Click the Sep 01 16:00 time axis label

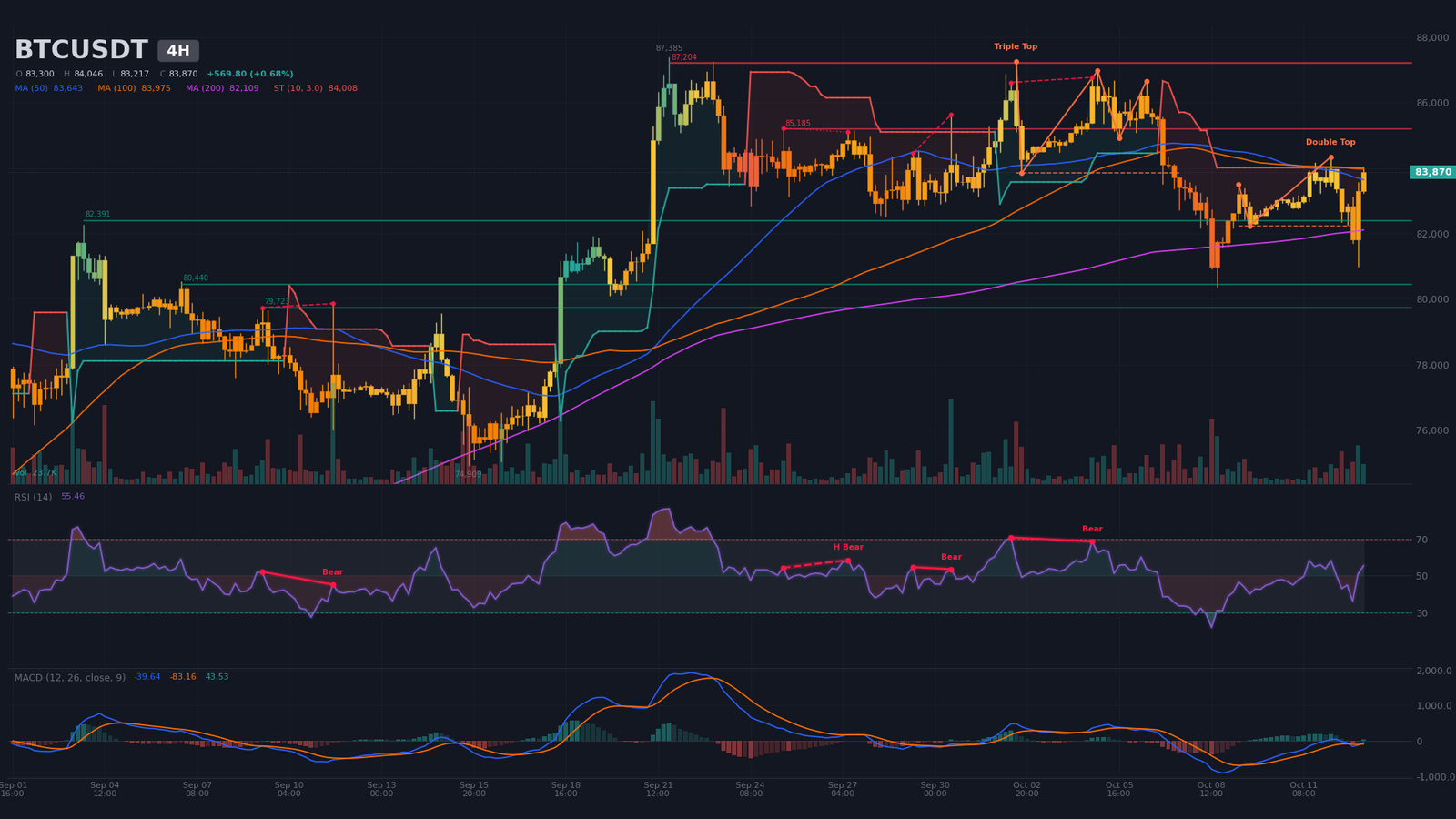click(13, 789)
